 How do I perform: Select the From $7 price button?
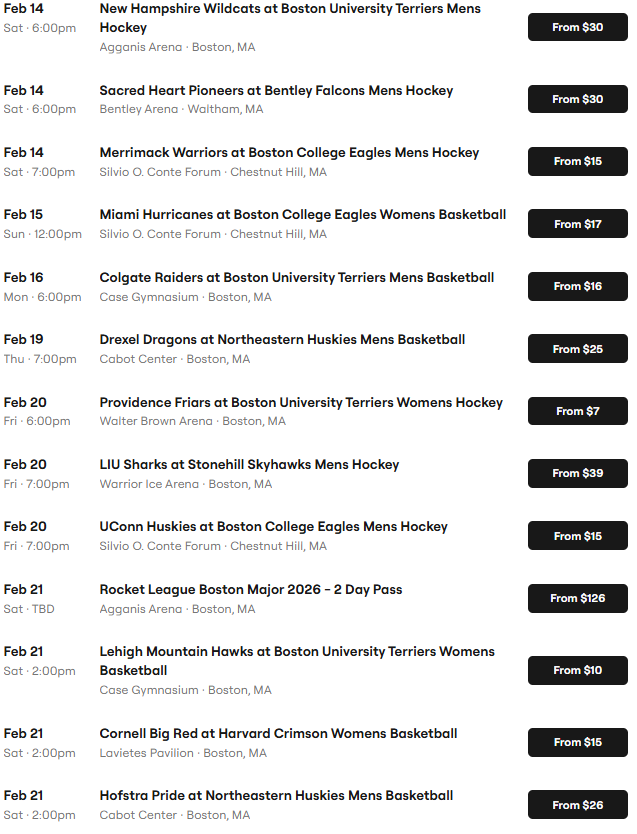click(x=577, y=411)
